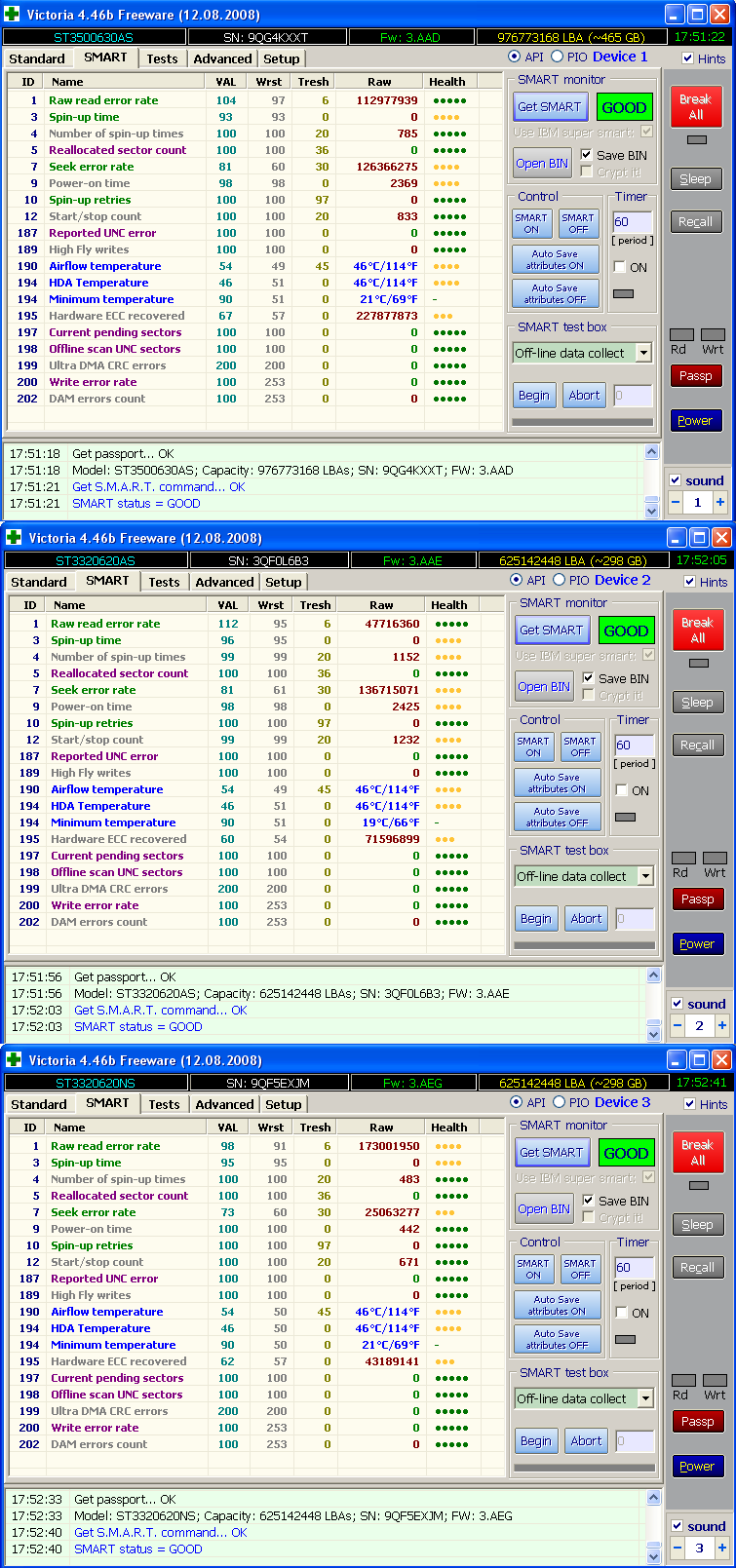Open the Off-line data collect dropdown in Device 1

coord(643,353)
